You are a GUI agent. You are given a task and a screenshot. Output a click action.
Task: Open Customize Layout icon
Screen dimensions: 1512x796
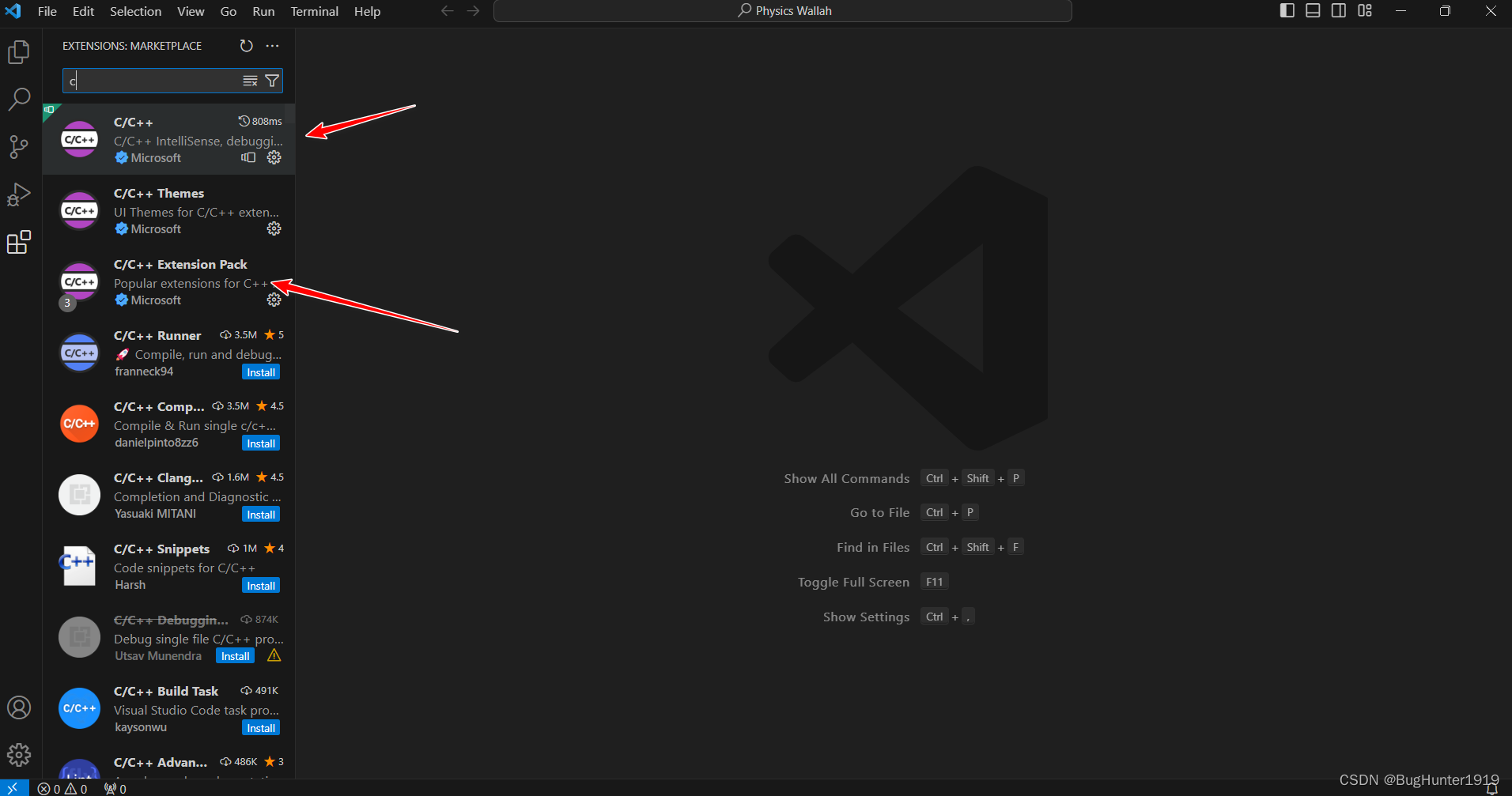(1365, 11)
